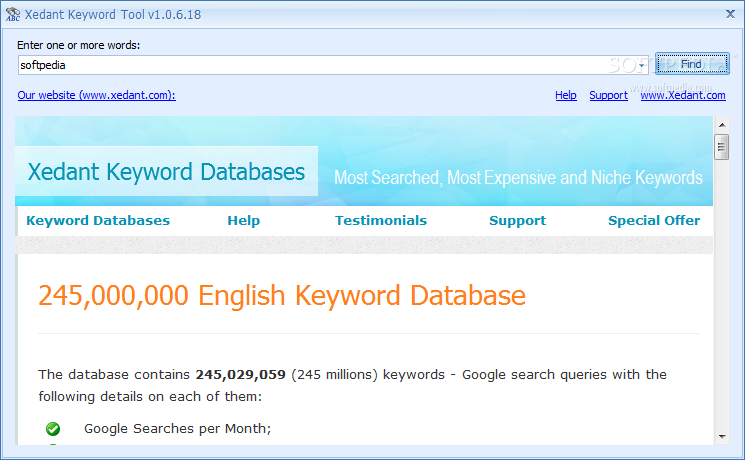Viewport: 745px width, 460px height.
Task: Click the Help link at top right
Action: tap(565, 95)
